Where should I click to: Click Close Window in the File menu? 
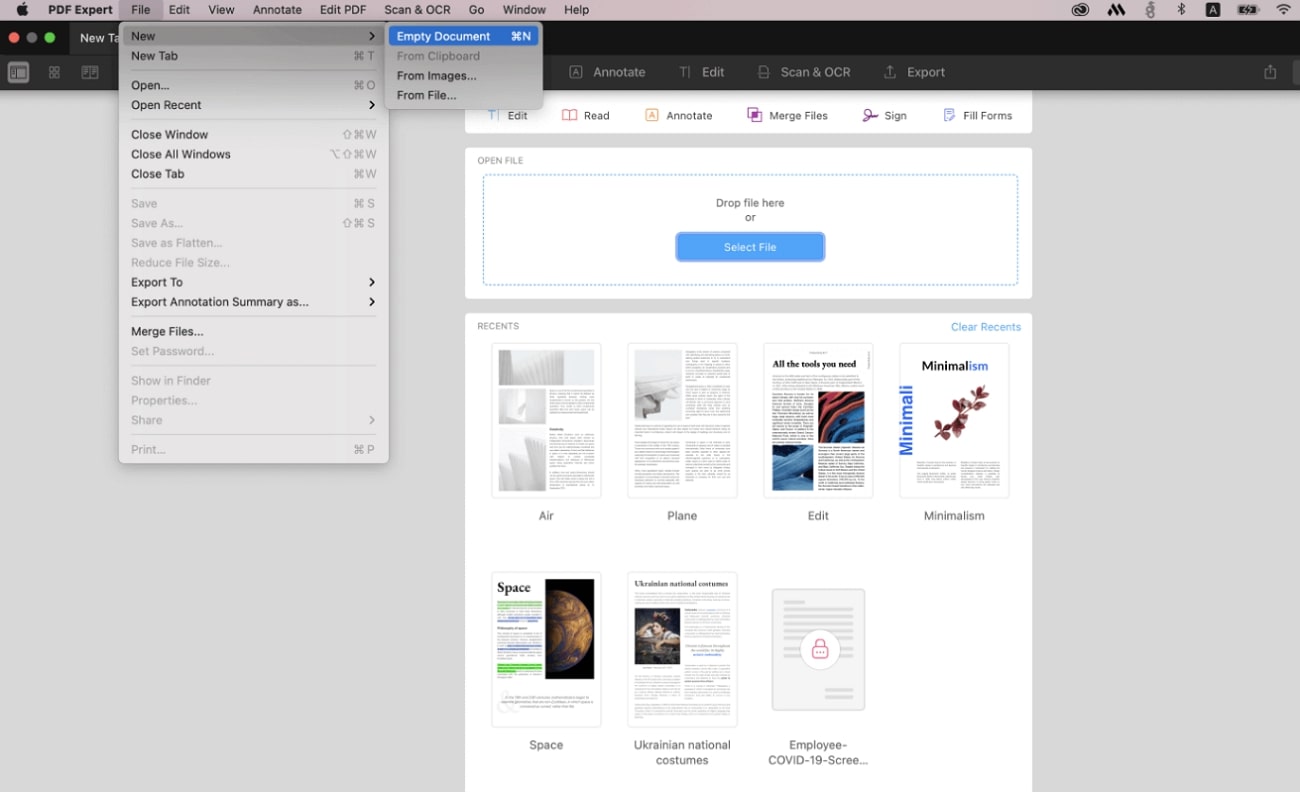point(253,135)
